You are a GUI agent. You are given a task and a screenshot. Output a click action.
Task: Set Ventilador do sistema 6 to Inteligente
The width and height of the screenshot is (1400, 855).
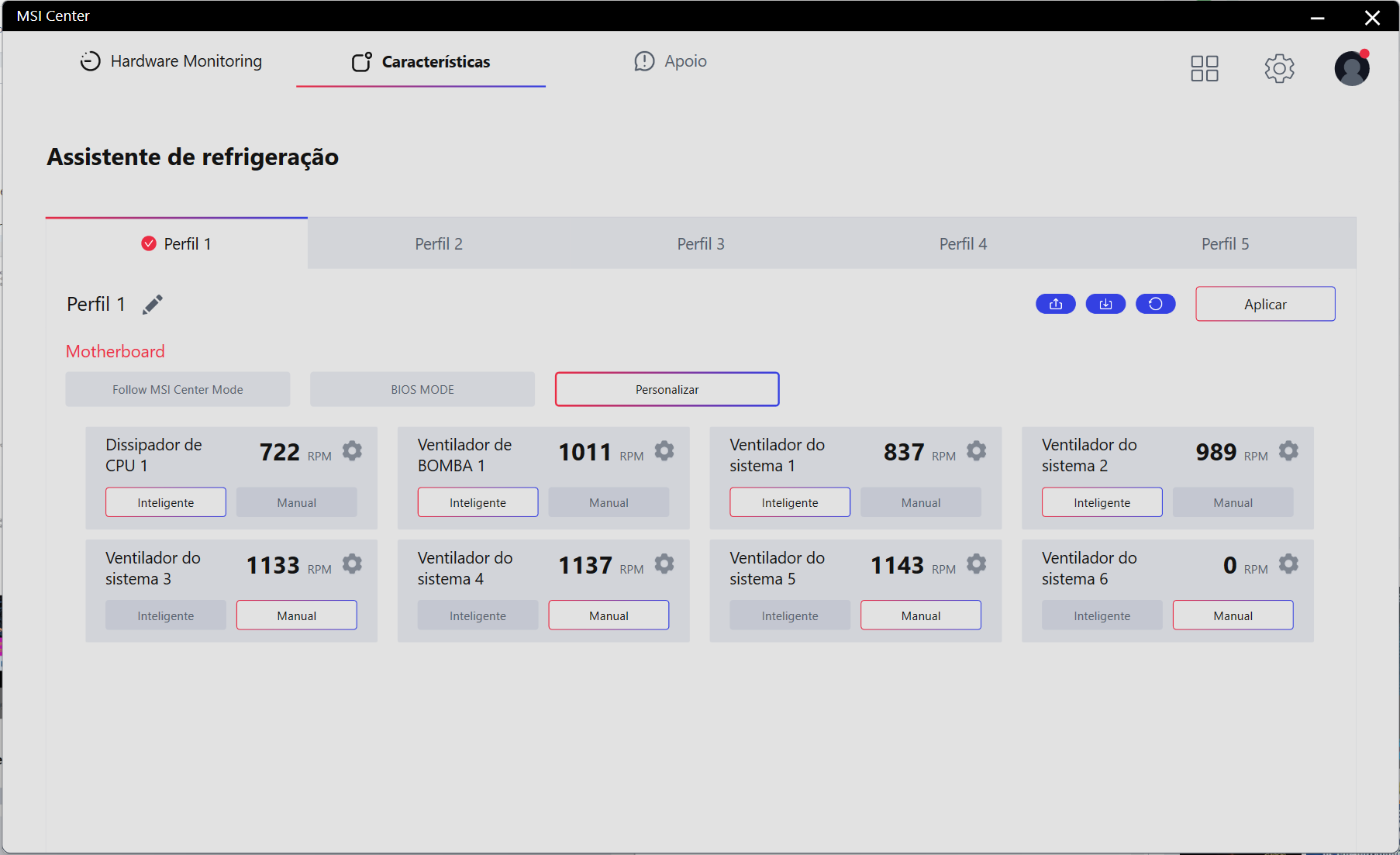click(1102, 615)
